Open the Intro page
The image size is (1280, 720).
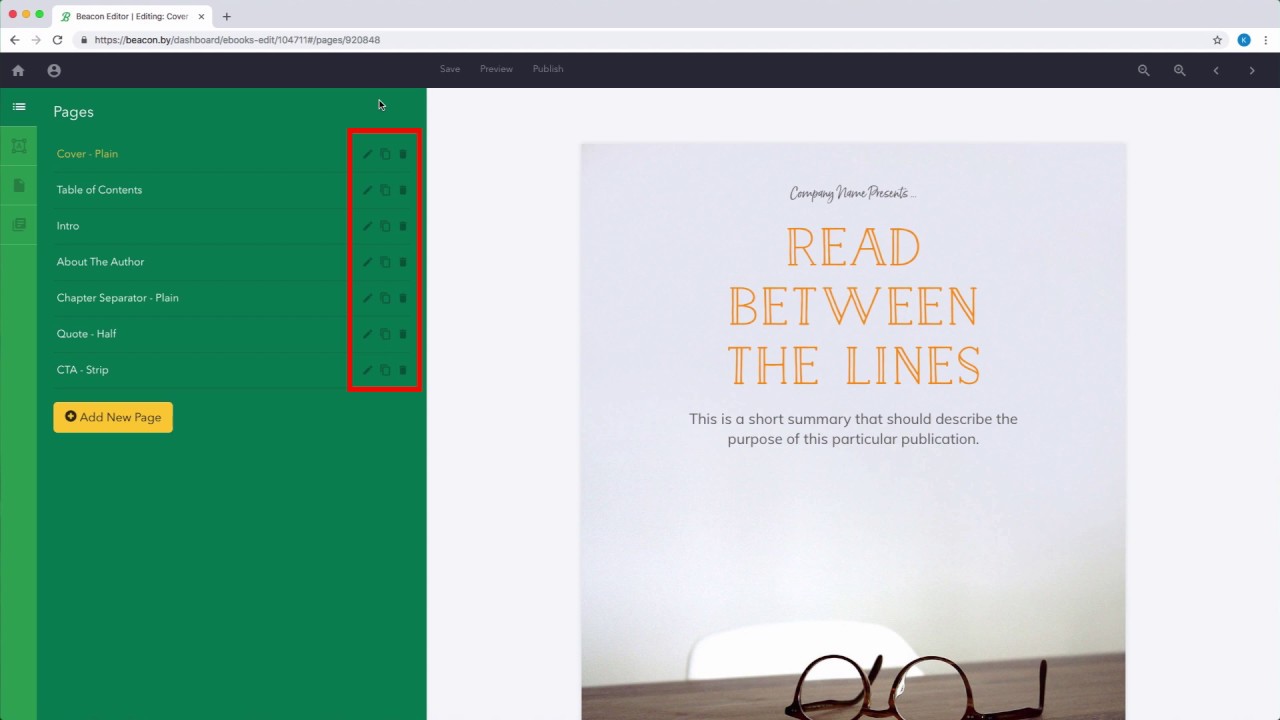point(68,226)
